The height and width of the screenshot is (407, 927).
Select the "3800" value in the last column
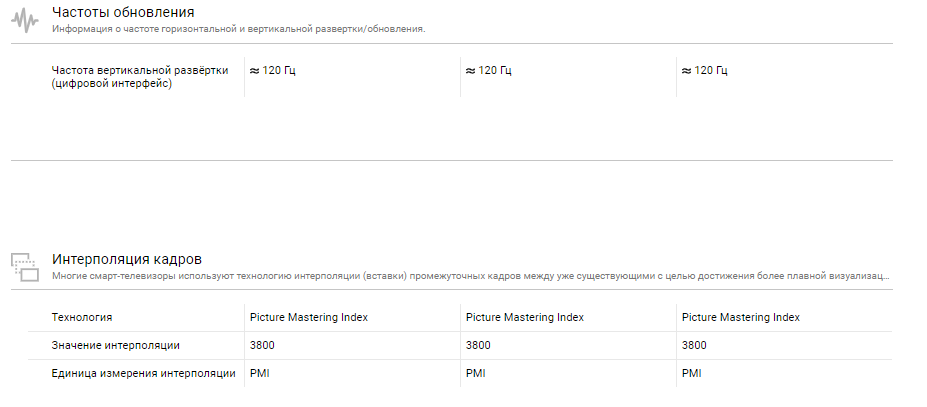click(694, 345)
